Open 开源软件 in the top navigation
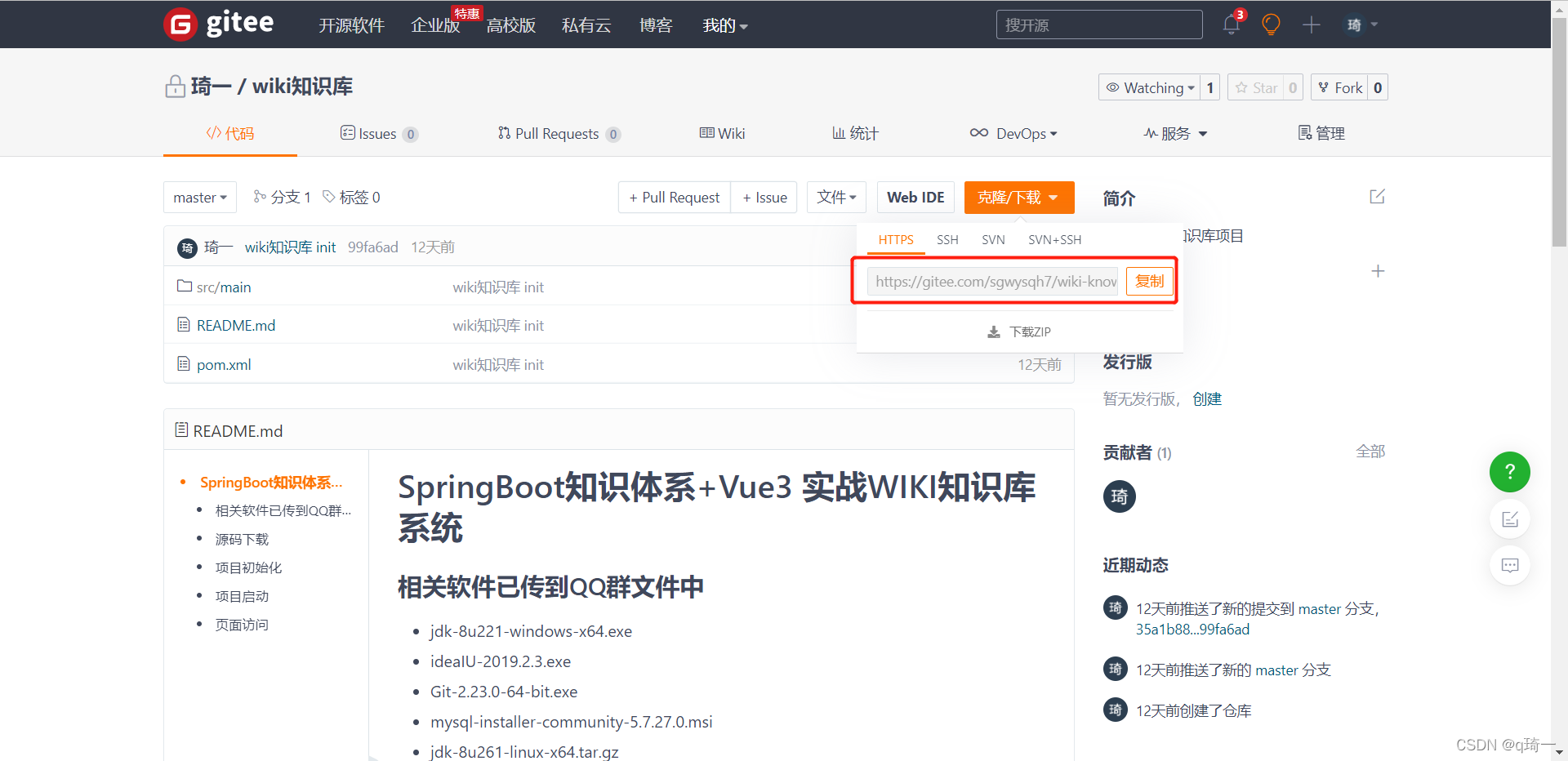Screen dimensions: 1568x761 coord(351,25)
